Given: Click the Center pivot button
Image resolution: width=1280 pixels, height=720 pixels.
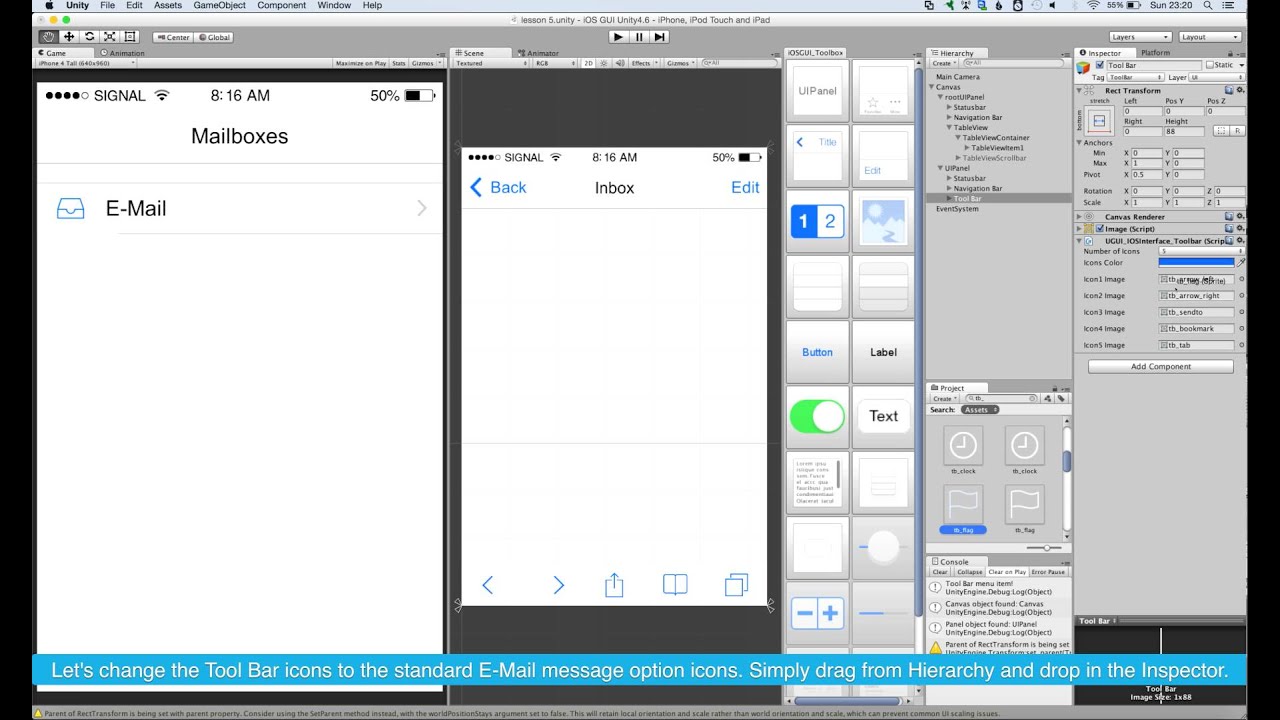Looking at the screenshot, I should (172, 37).
